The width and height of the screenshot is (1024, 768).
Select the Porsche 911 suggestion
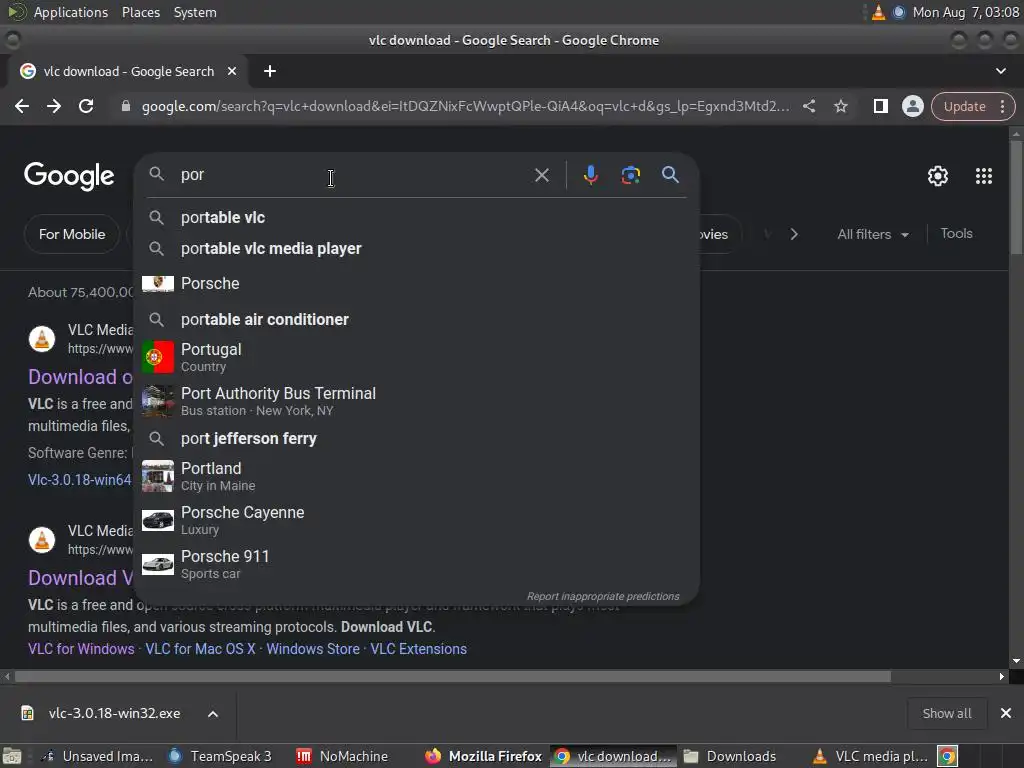coord(416,564)
